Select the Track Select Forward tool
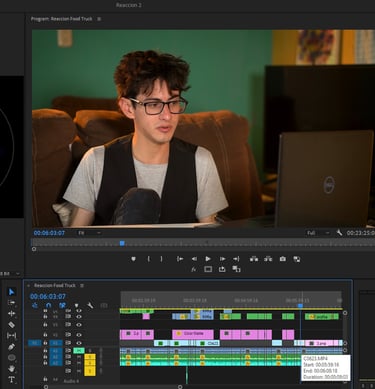The image size is (375, 389). pos(11,303)
